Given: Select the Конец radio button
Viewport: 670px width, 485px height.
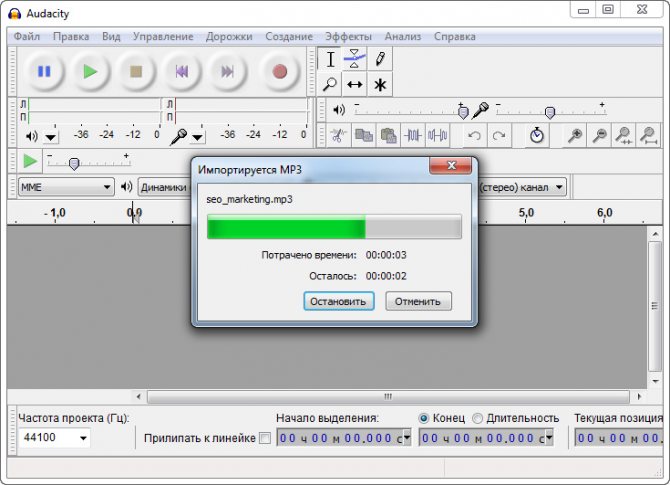Looking at the screenshot, I should [423, 418].
